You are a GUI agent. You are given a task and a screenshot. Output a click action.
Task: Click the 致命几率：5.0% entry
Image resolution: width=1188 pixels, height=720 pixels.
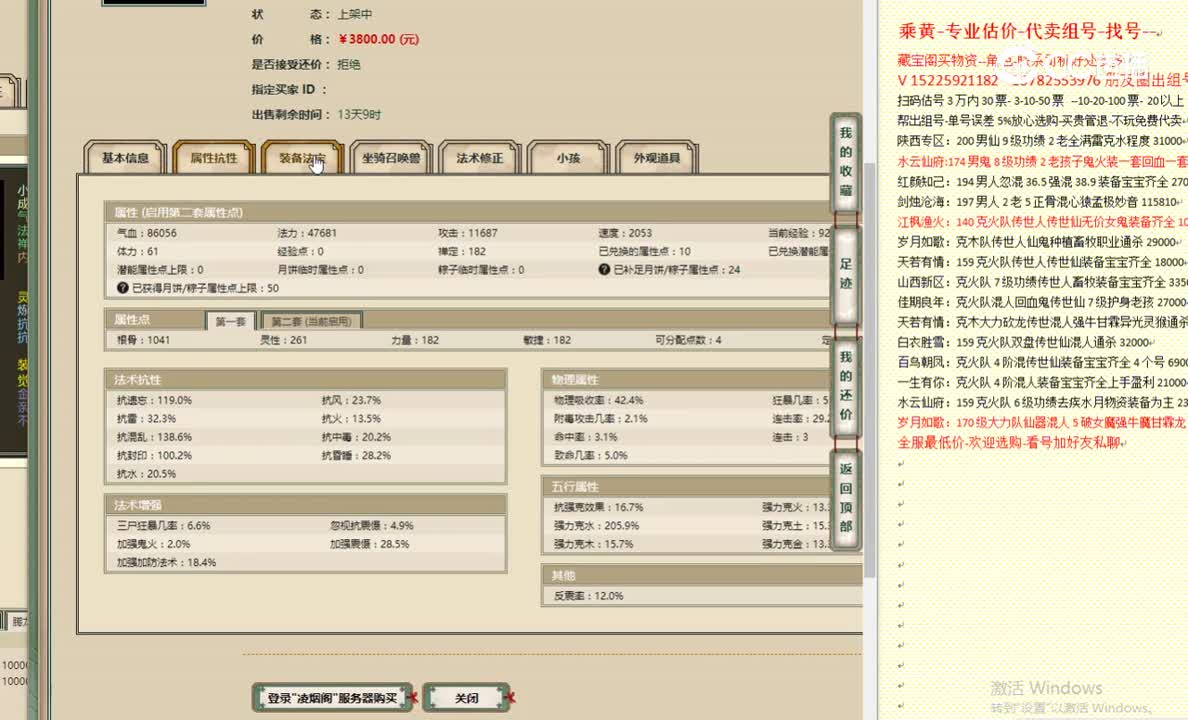point(590,455)
